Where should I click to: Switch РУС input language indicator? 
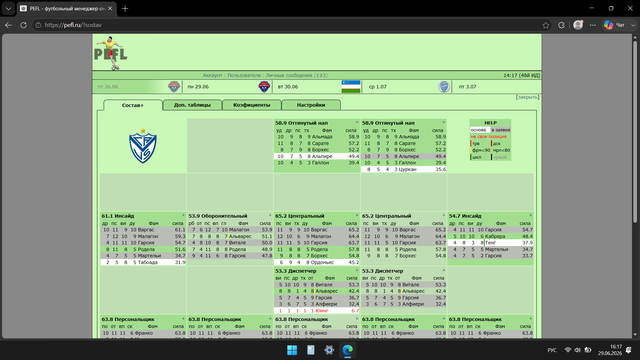click(552, 350)
